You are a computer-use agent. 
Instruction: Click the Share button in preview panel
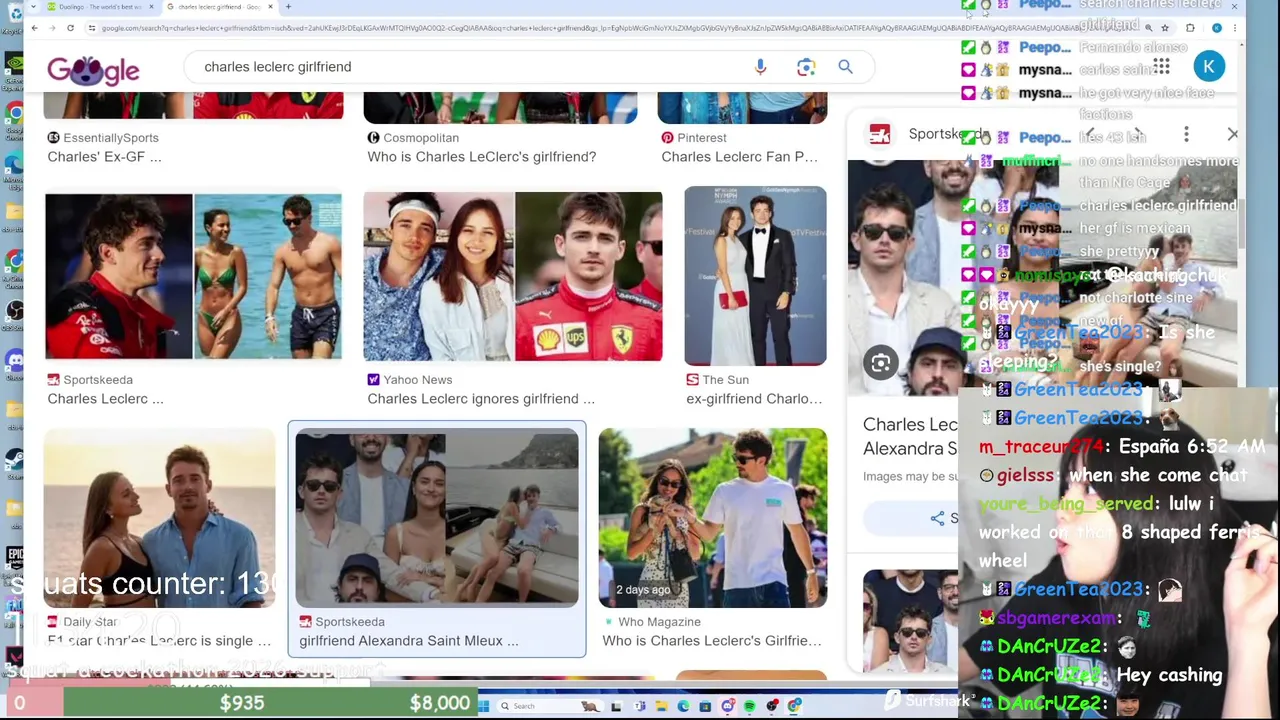click(945, 518)
